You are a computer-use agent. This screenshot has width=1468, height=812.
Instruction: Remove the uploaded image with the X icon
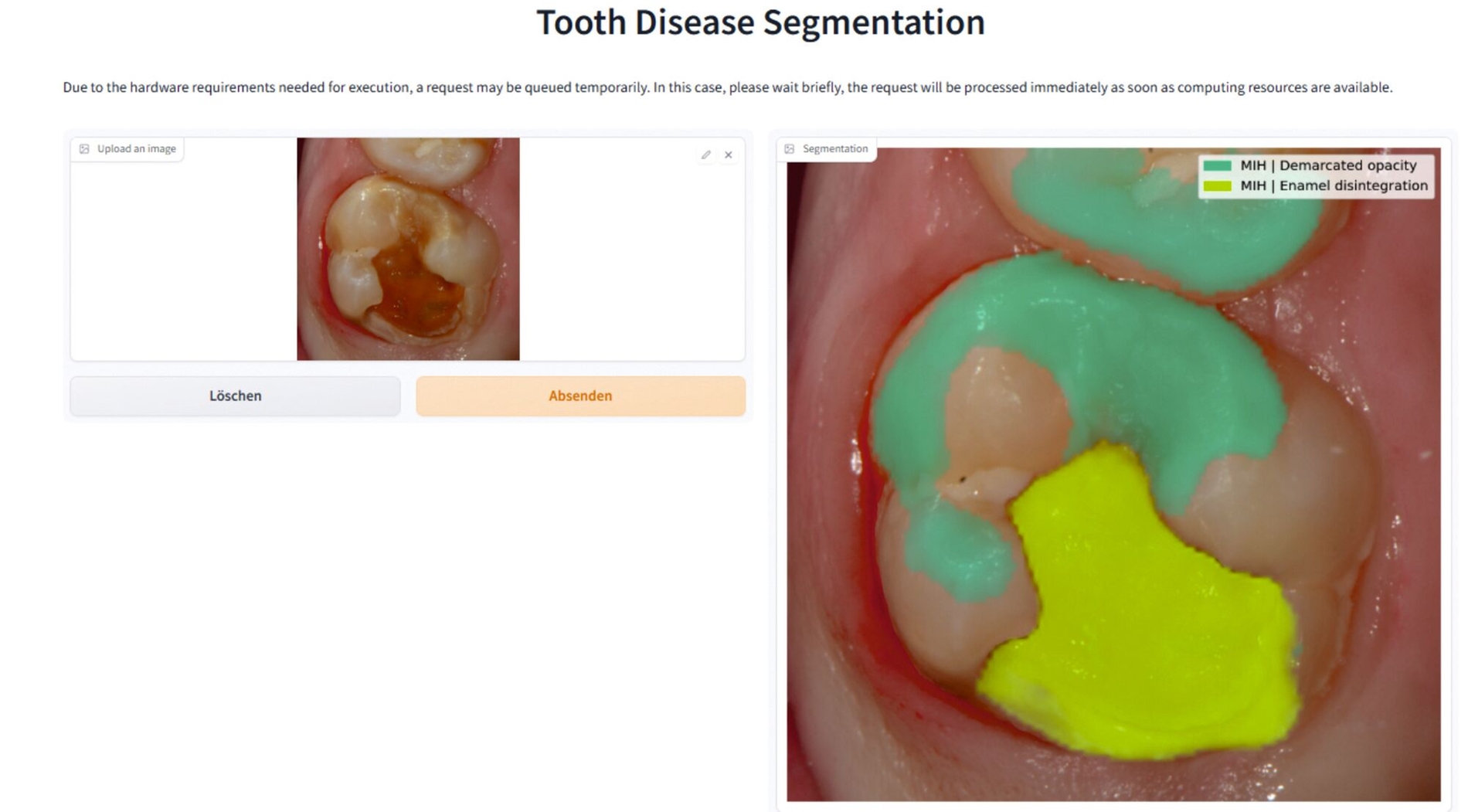tap(728, 155)
